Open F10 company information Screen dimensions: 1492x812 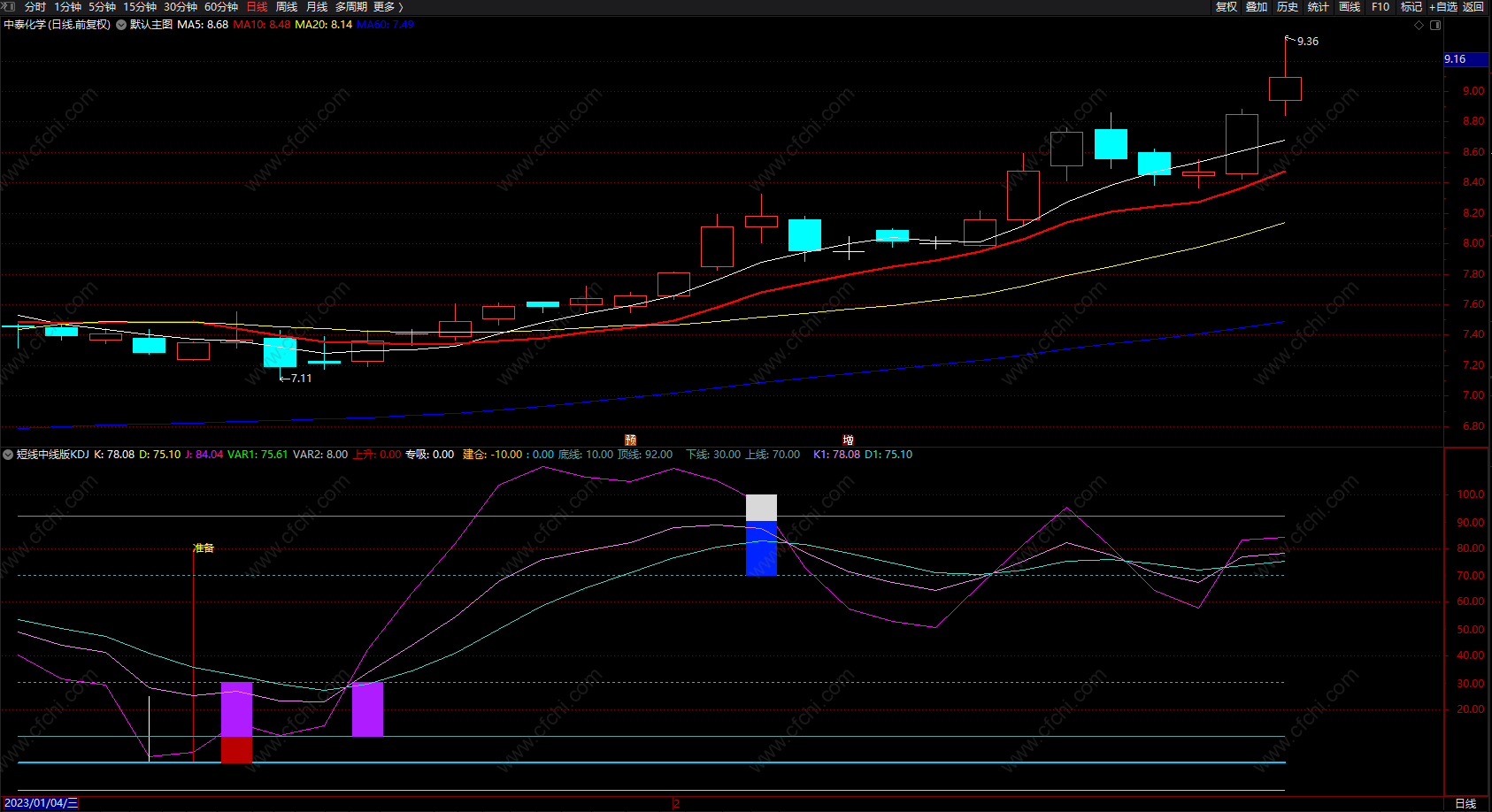(x=1380, y=7)
